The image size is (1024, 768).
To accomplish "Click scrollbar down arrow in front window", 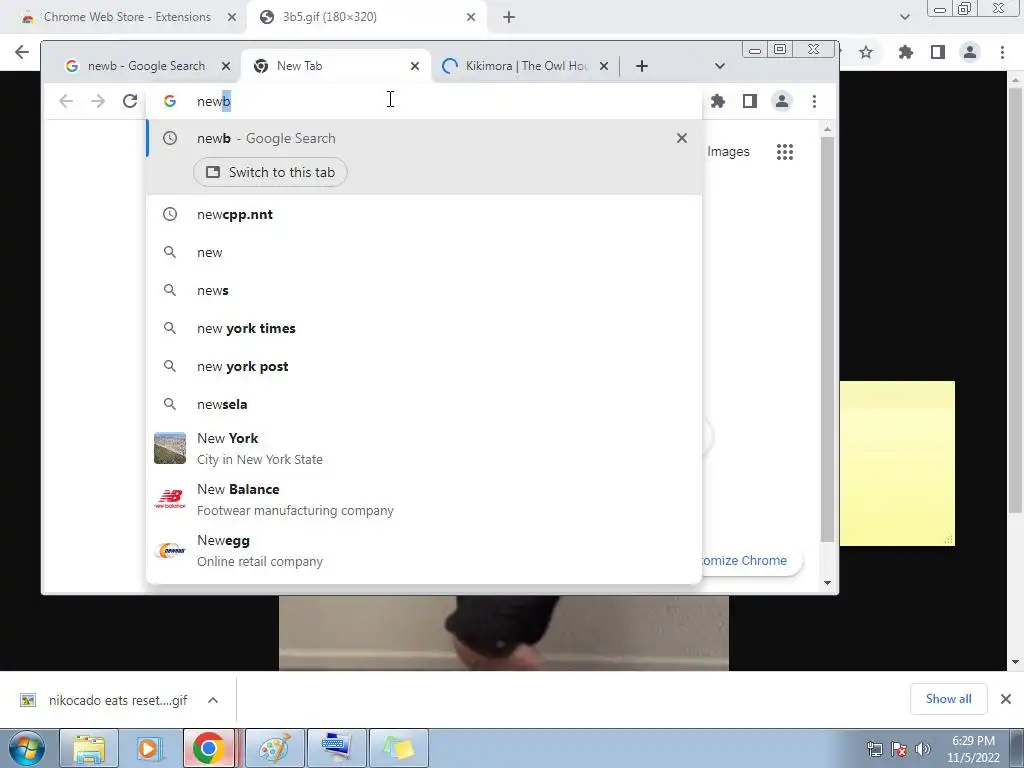I will click(827, 583).
